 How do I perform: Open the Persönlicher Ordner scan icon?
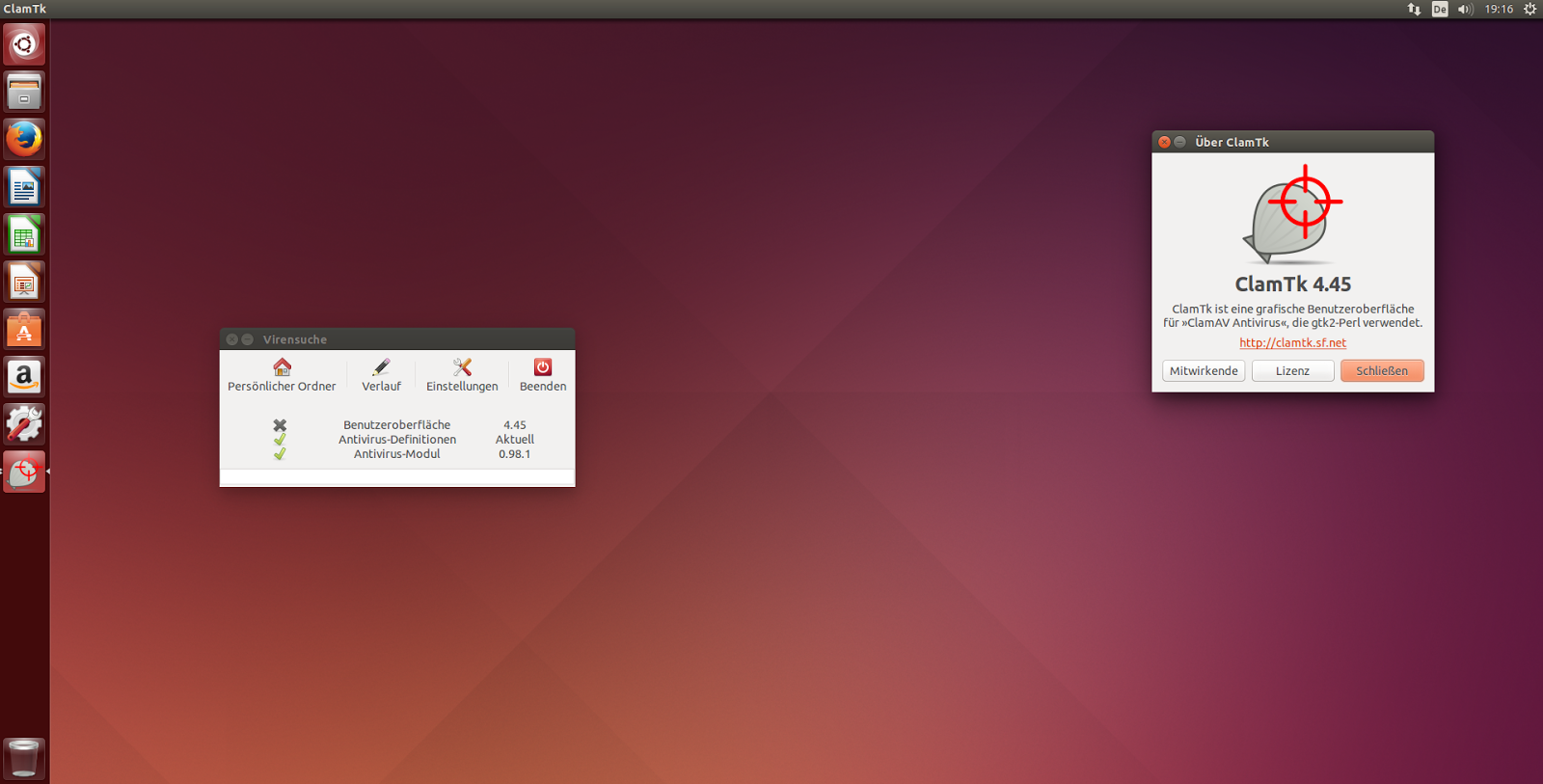click(282, 366)
